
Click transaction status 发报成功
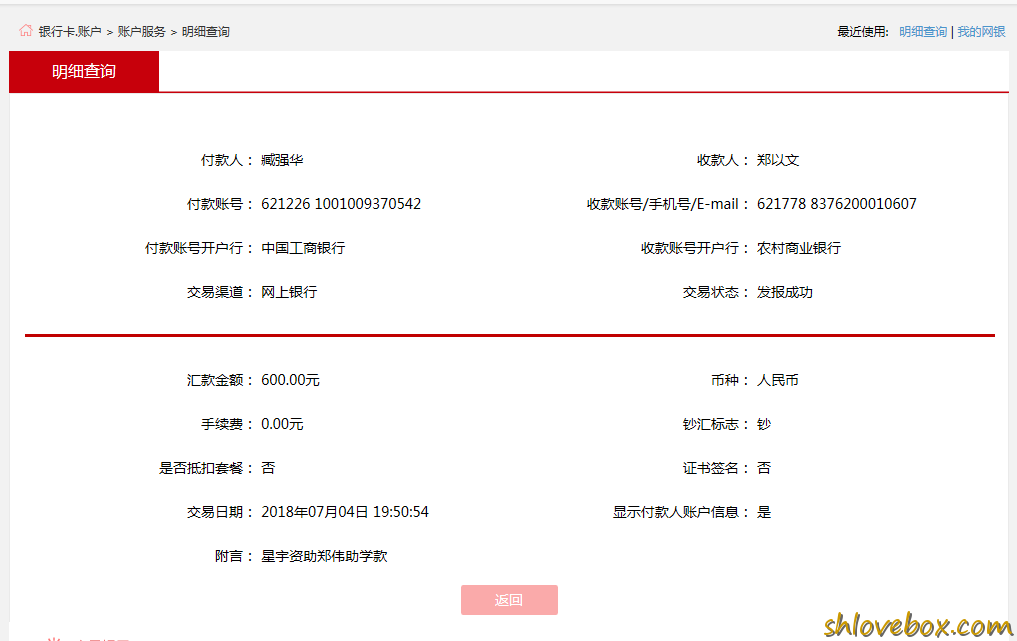pos(784,293)
